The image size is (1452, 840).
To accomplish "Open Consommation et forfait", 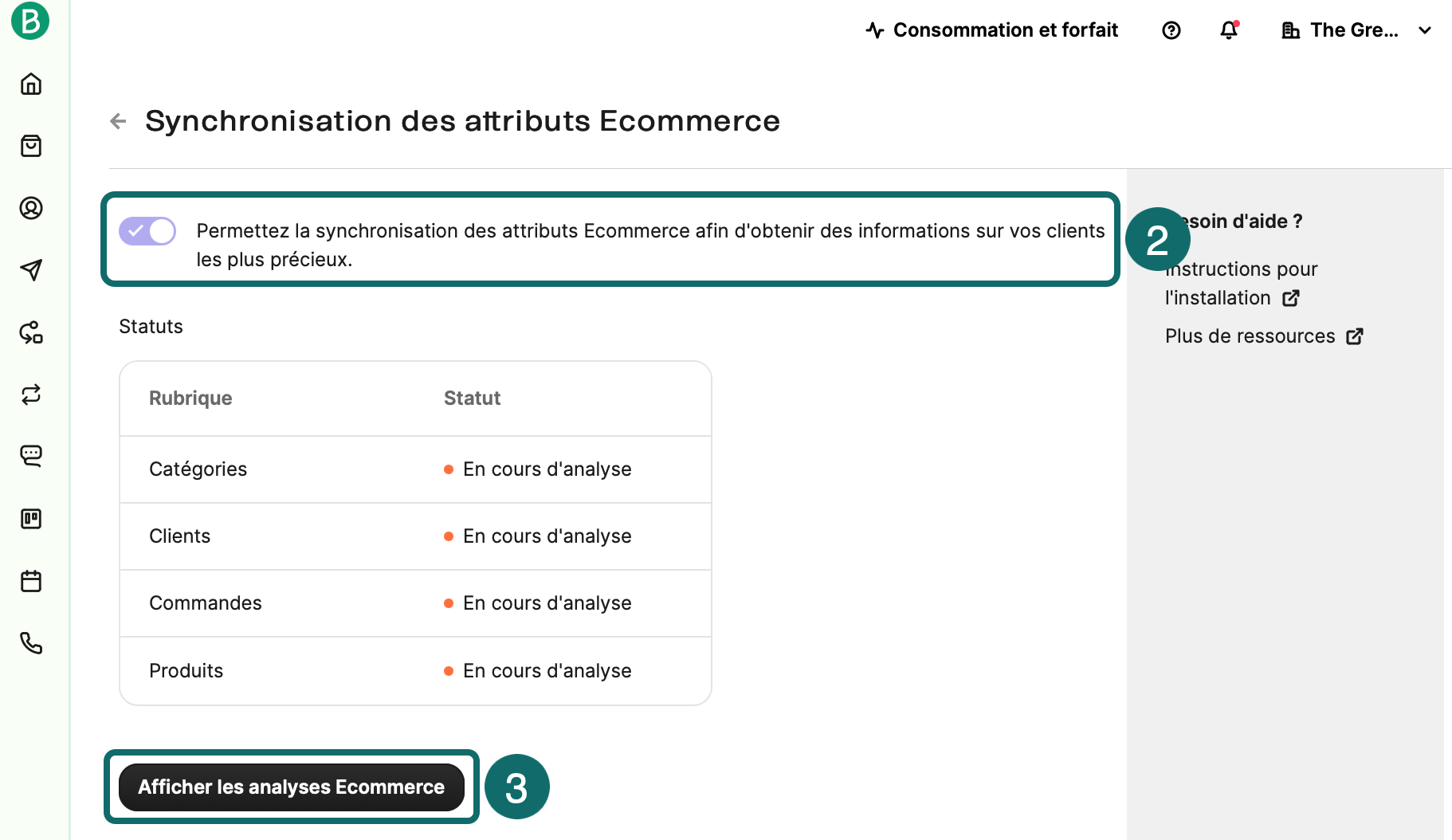I will point(992,29).
